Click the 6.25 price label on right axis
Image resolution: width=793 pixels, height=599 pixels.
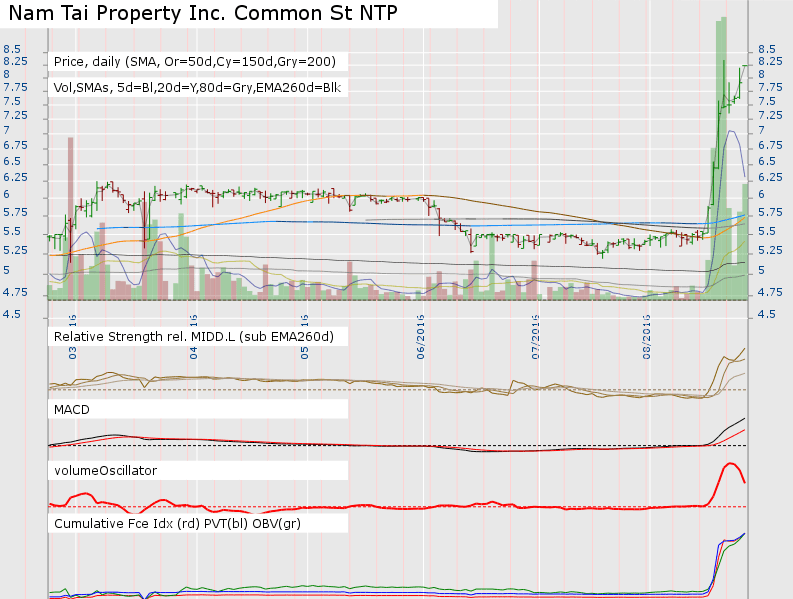770,177
